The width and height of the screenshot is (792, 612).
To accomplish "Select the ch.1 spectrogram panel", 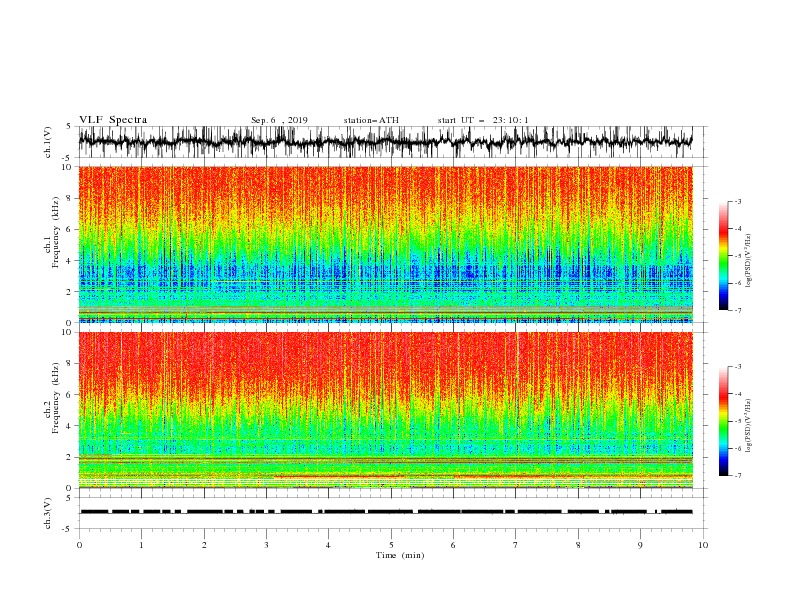I will click(385, 244).
